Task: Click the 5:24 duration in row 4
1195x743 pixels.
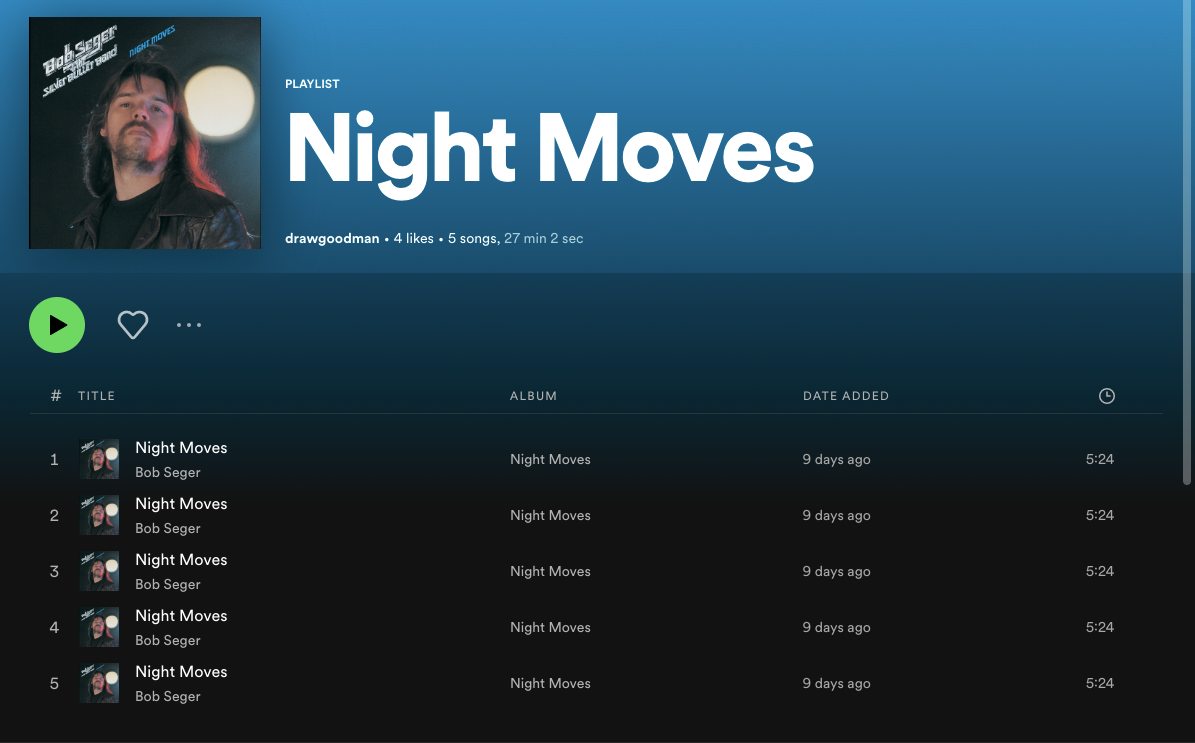Action: (x=1100, y=627)
